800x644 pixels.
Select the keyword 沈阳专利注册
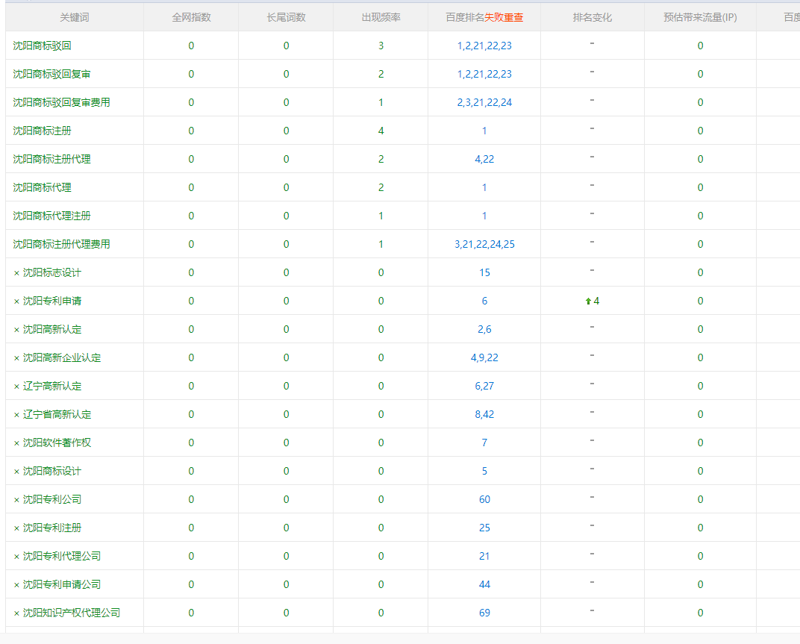[52, 528]
